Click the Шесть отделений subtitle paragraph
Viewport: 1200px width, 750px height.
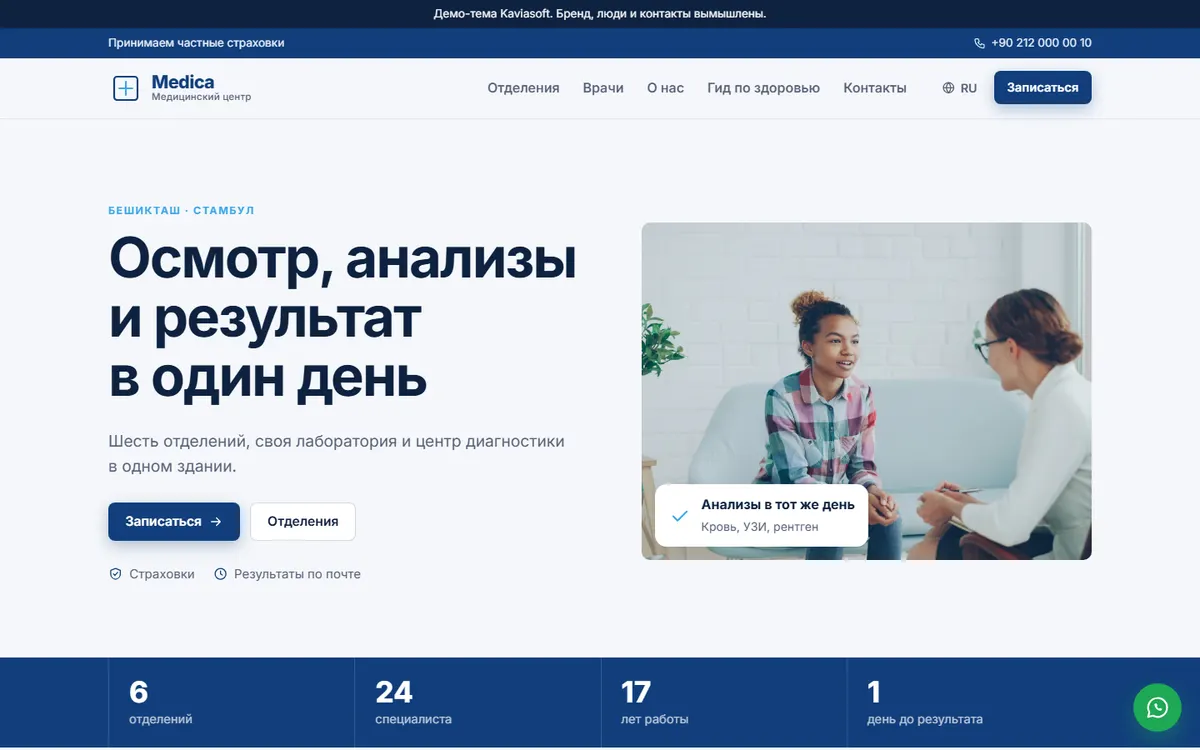pyautogui.click(x=337, y=453)
